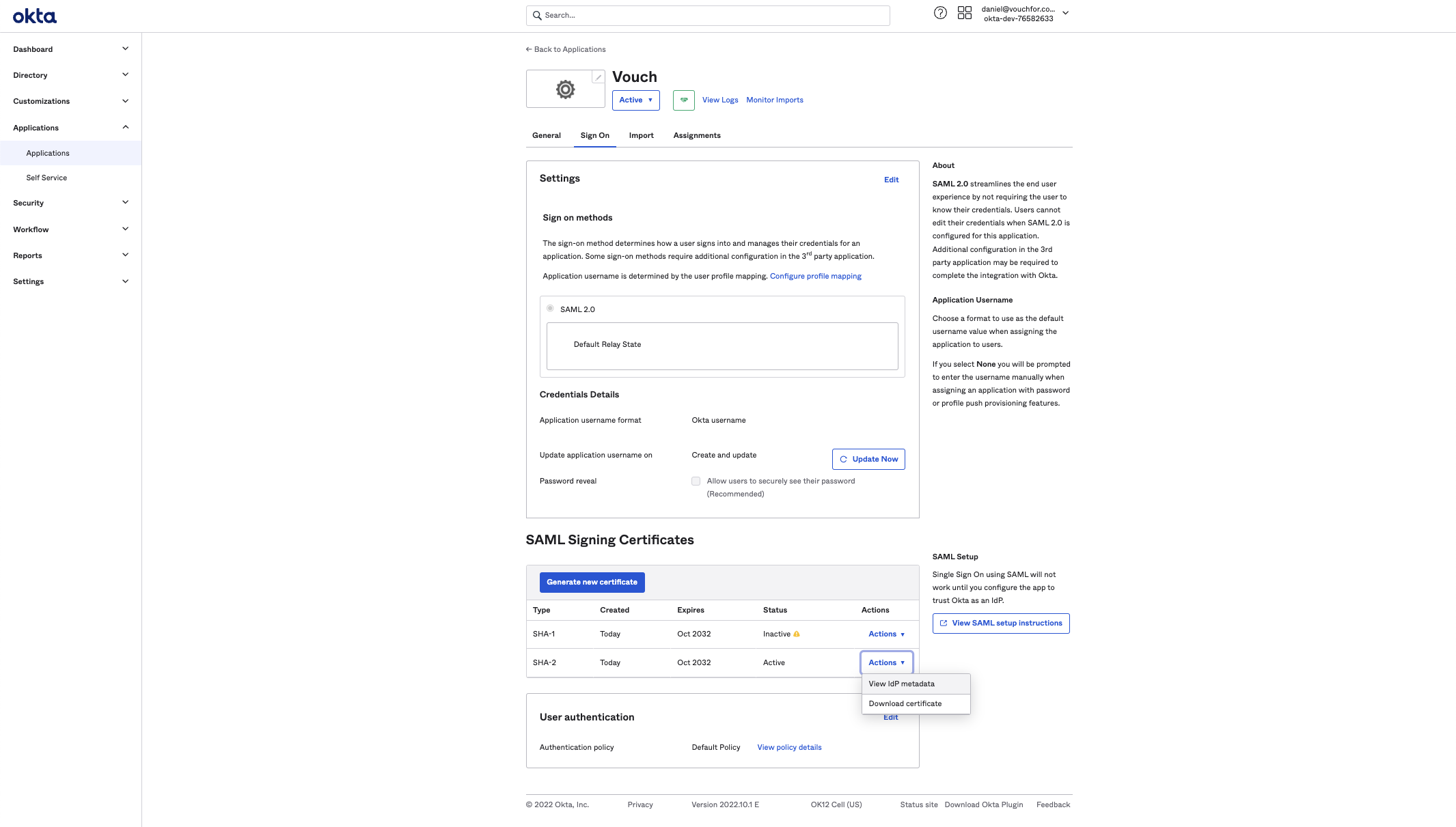Open Actions dropdown for SHA-1 certificate
Screen dimensions: 1456x827
pyautogui.click(x=886, y=634)
